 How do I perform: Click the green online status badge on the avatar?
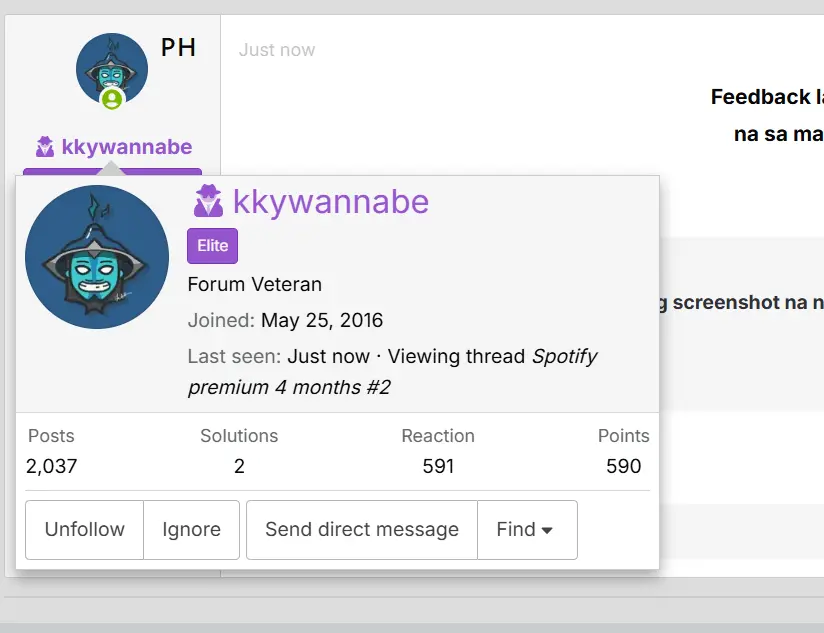pyautogui.click(x=112, y=99)
